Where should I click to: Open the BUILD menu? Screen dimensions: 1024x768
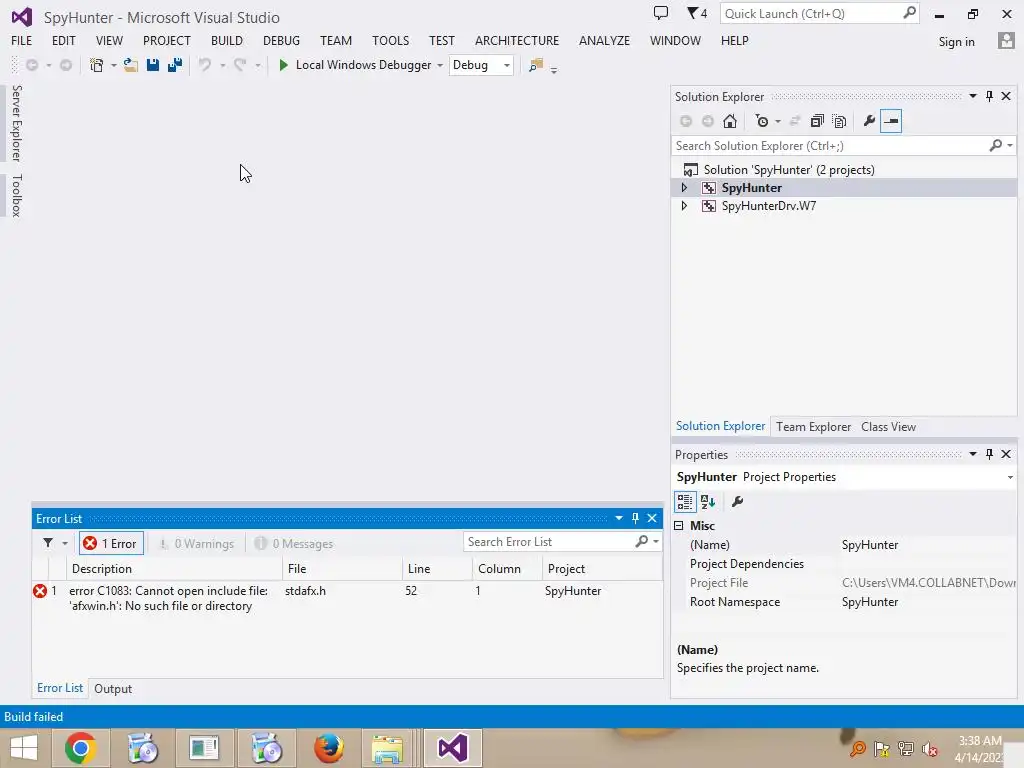point(227,40)
